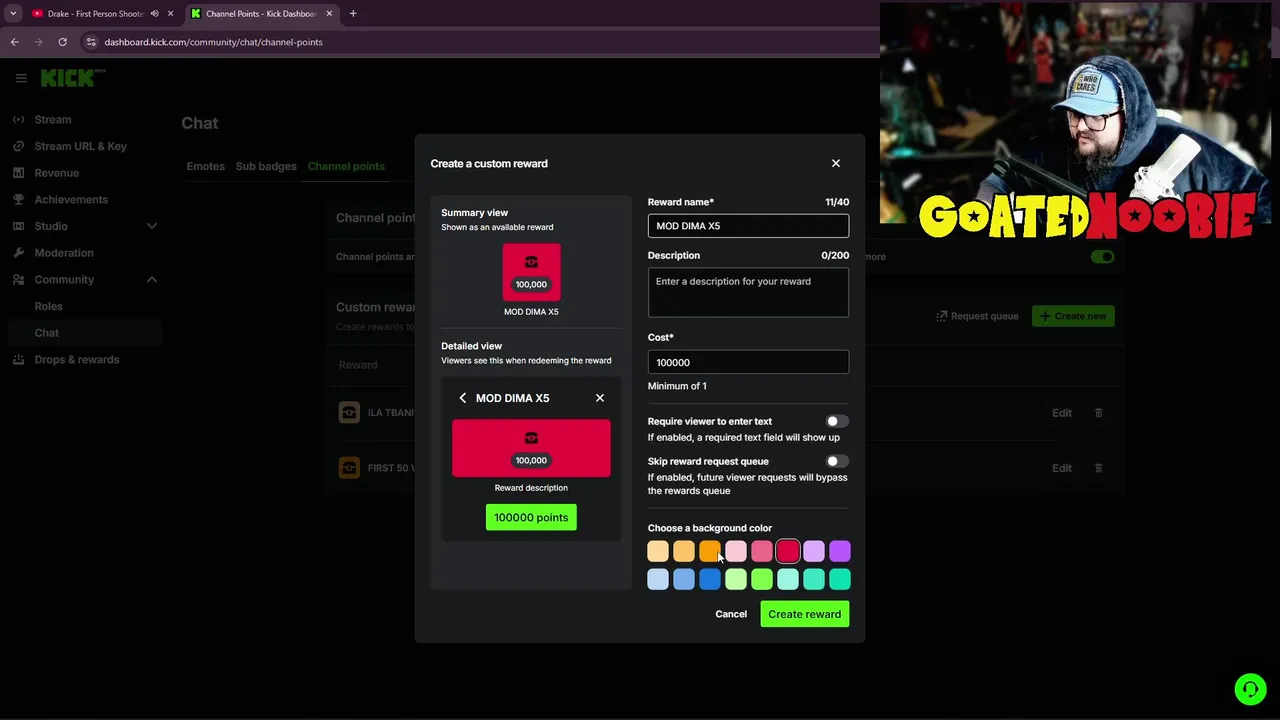Switch to the Emotes tab

coord(205,166)
